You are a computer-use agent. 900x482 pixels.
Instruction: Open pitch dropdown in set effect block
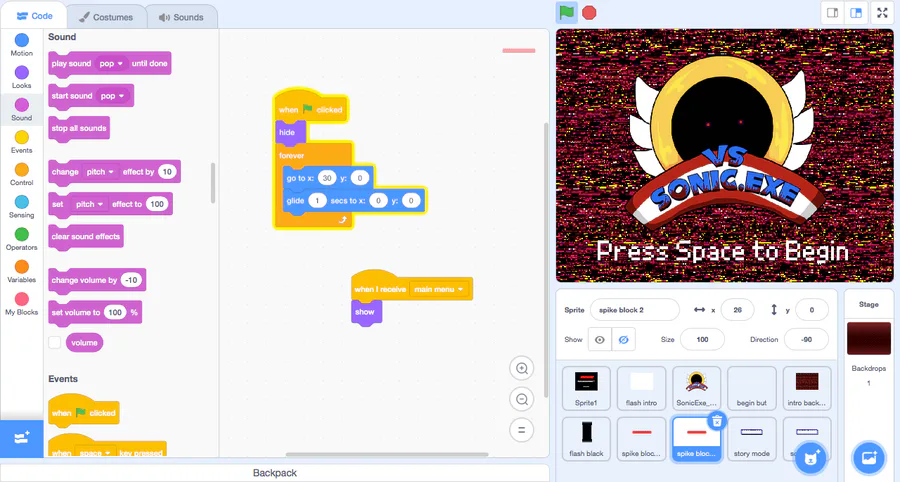pos(90,204)
